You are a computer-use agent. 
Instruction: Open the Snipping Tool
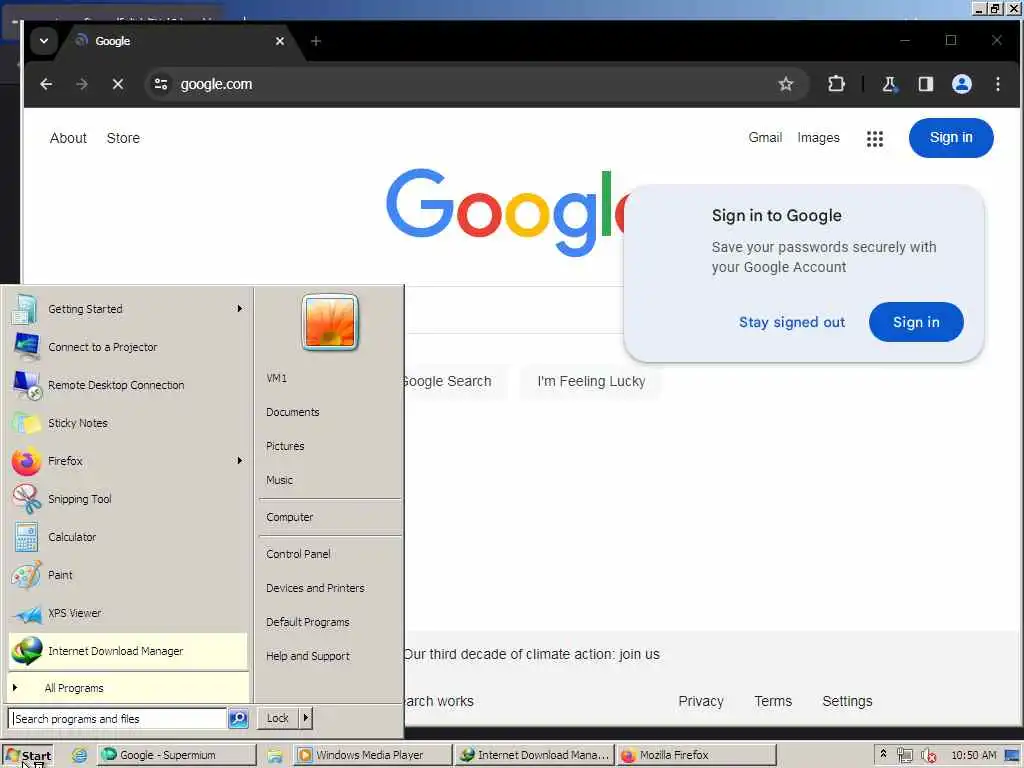pyautogui.click(x=127, y=499)
